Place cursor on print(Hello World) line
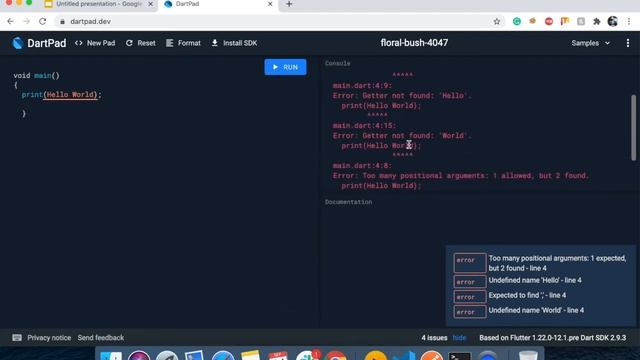Viewport: 640px width, 360px height. pos(61,95)
